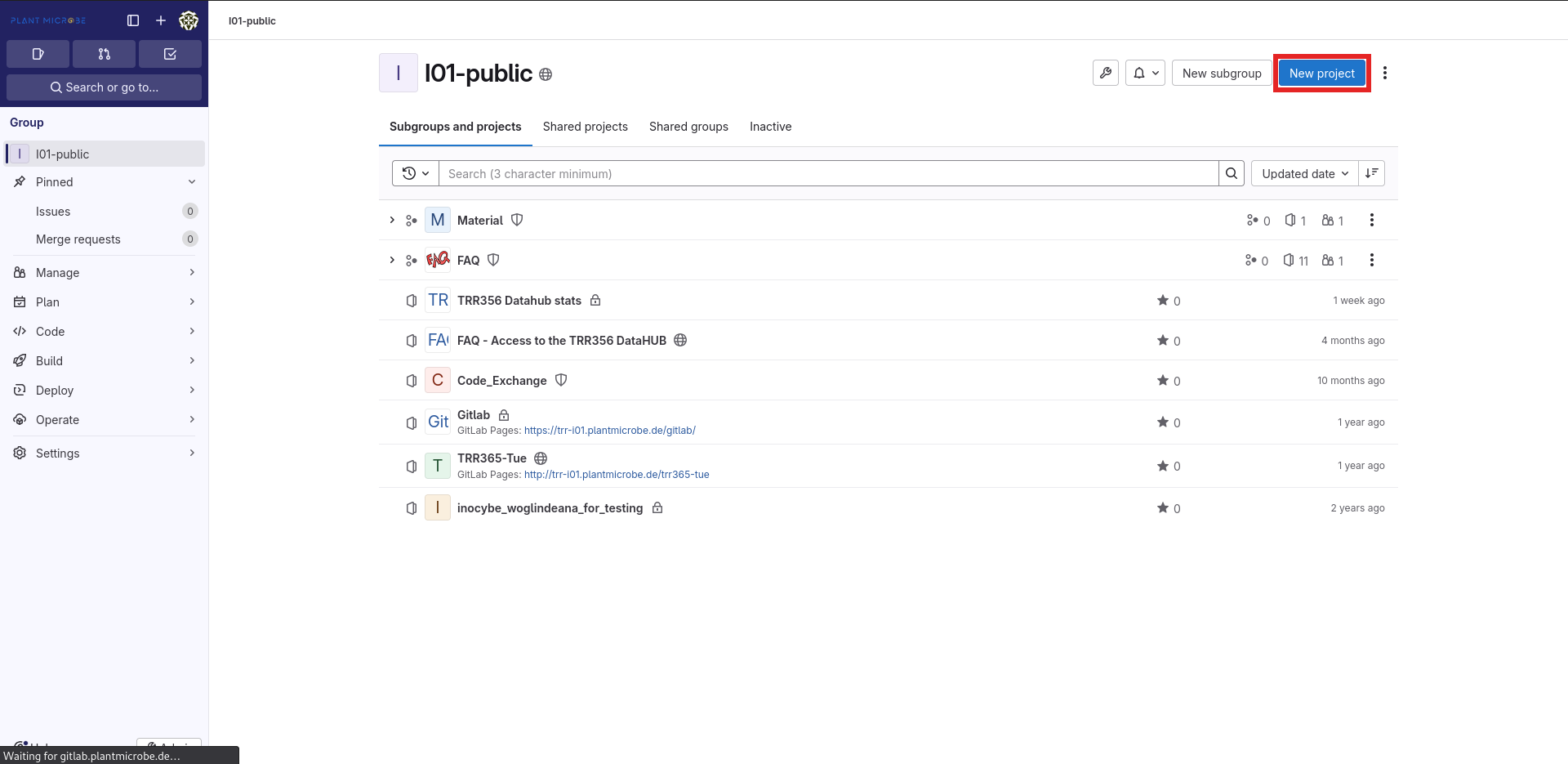Click the shield icon next to Material
Image resolution: width=1568 pixels, height=764 pixels.
(x=517, y=220)
